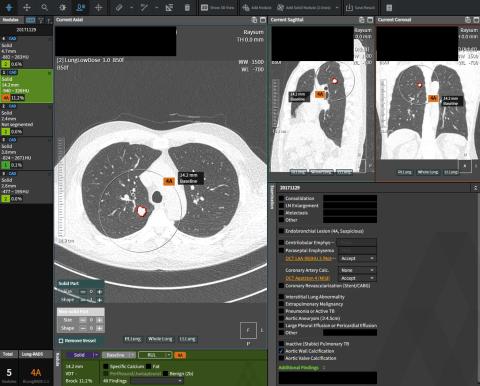Click the DCT Agatston orange link
480x386 pixels.
coord(307,278)
